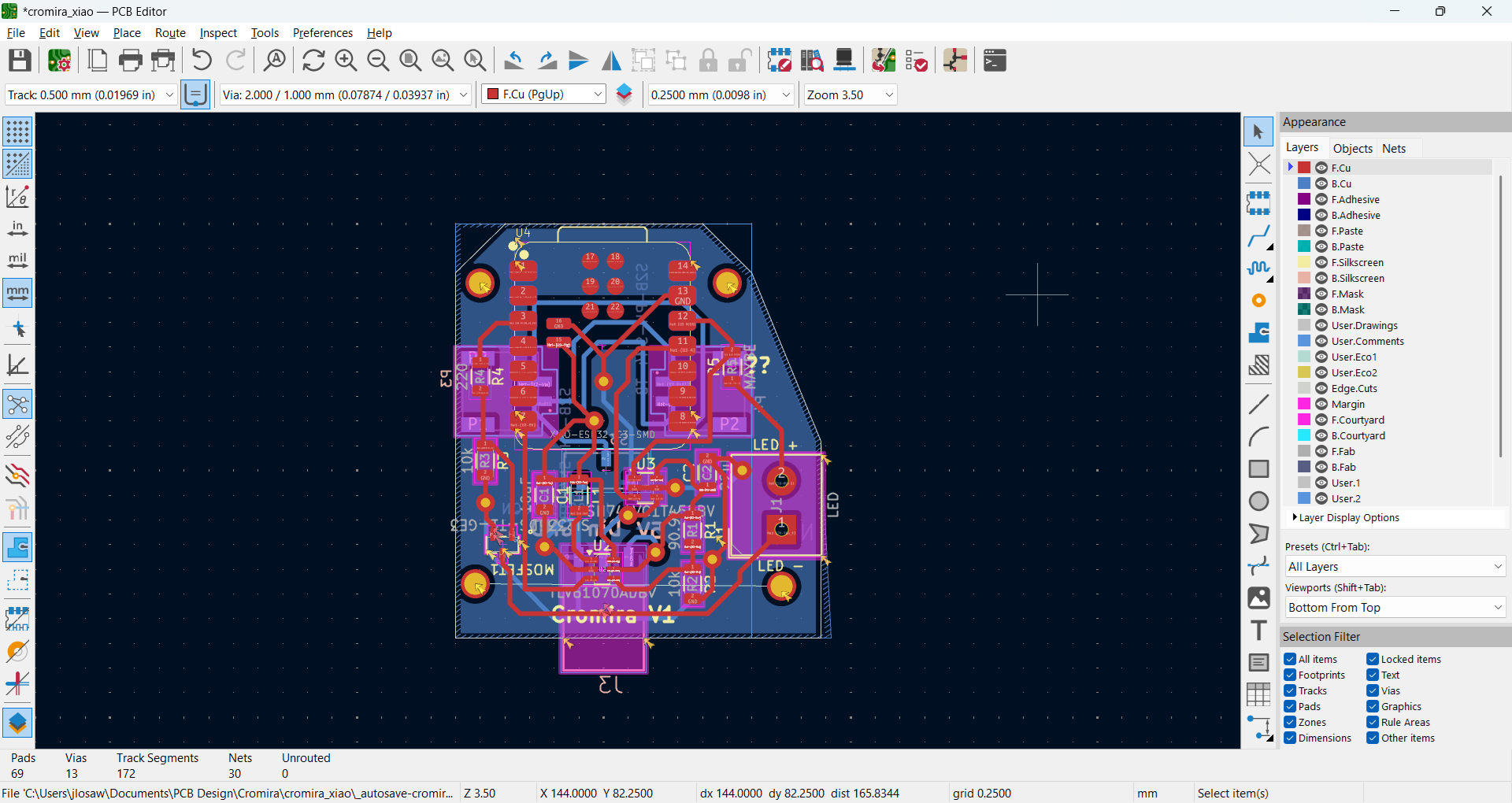Image resolution: width=1512 pixels, height=803 pixels.
Task: Click the Plot icon
Action: tap(164, 61)
